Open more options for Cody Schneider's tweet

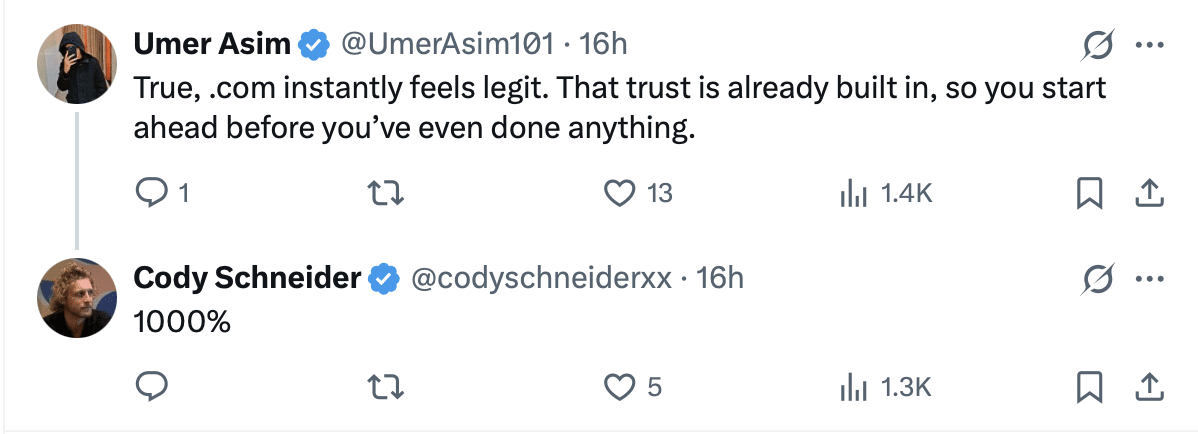click(x=1149, y=279)
